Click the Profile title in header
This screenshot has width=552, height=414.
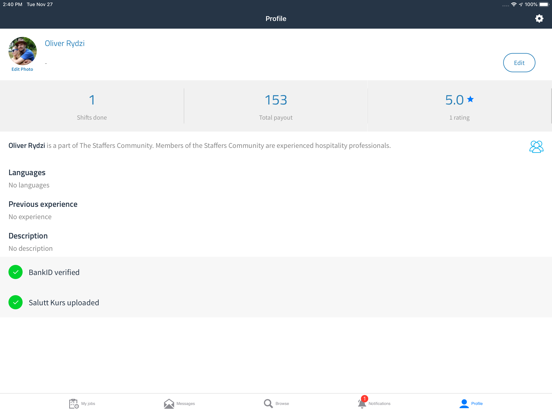[276, 19]
